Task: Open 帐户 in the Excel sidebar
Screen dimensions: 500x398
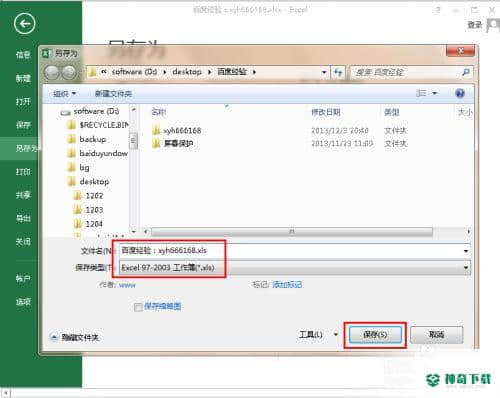Action: pyautogui.click(x=23, y=278)
